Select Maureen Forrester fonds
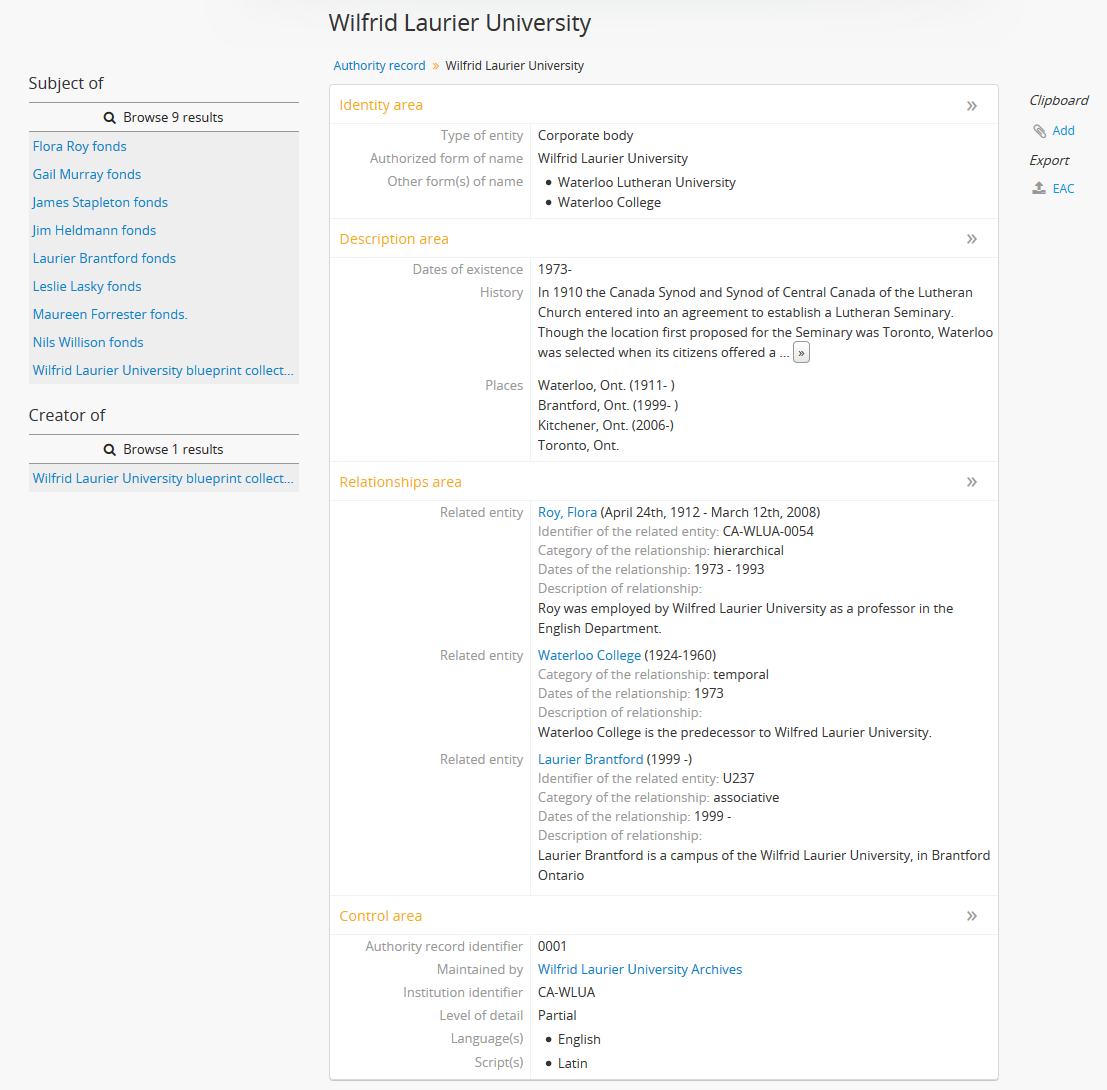 click(x=110, y=314)
